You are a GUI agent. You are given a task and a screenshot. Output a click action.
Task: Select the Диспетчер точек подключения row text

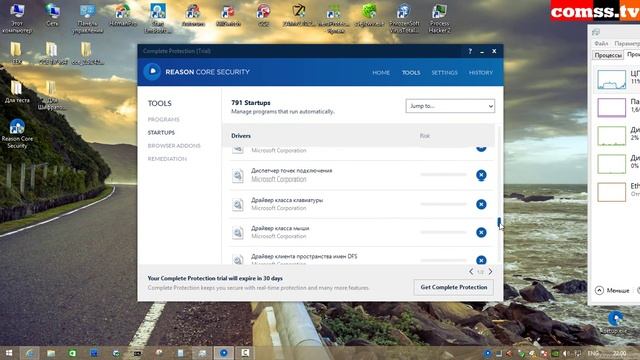pyautogui.click(x=291, y=171)
